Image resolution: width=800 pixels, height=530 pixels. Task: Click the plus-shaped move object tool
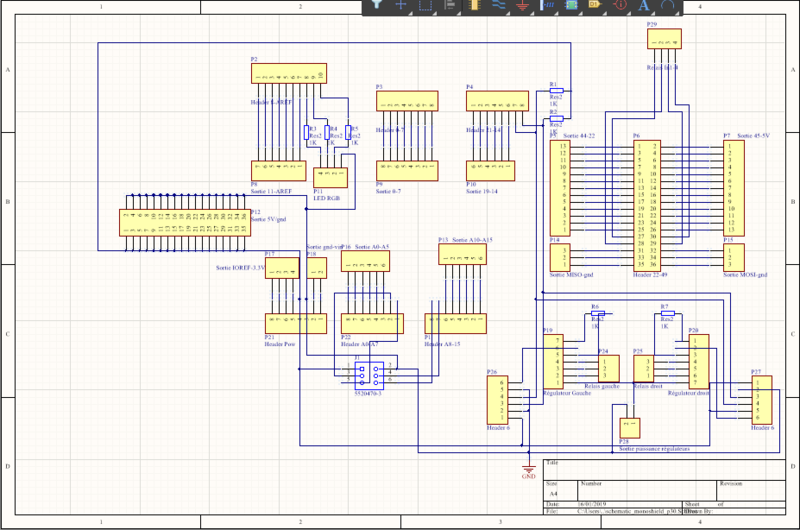[x=401, y=5]
